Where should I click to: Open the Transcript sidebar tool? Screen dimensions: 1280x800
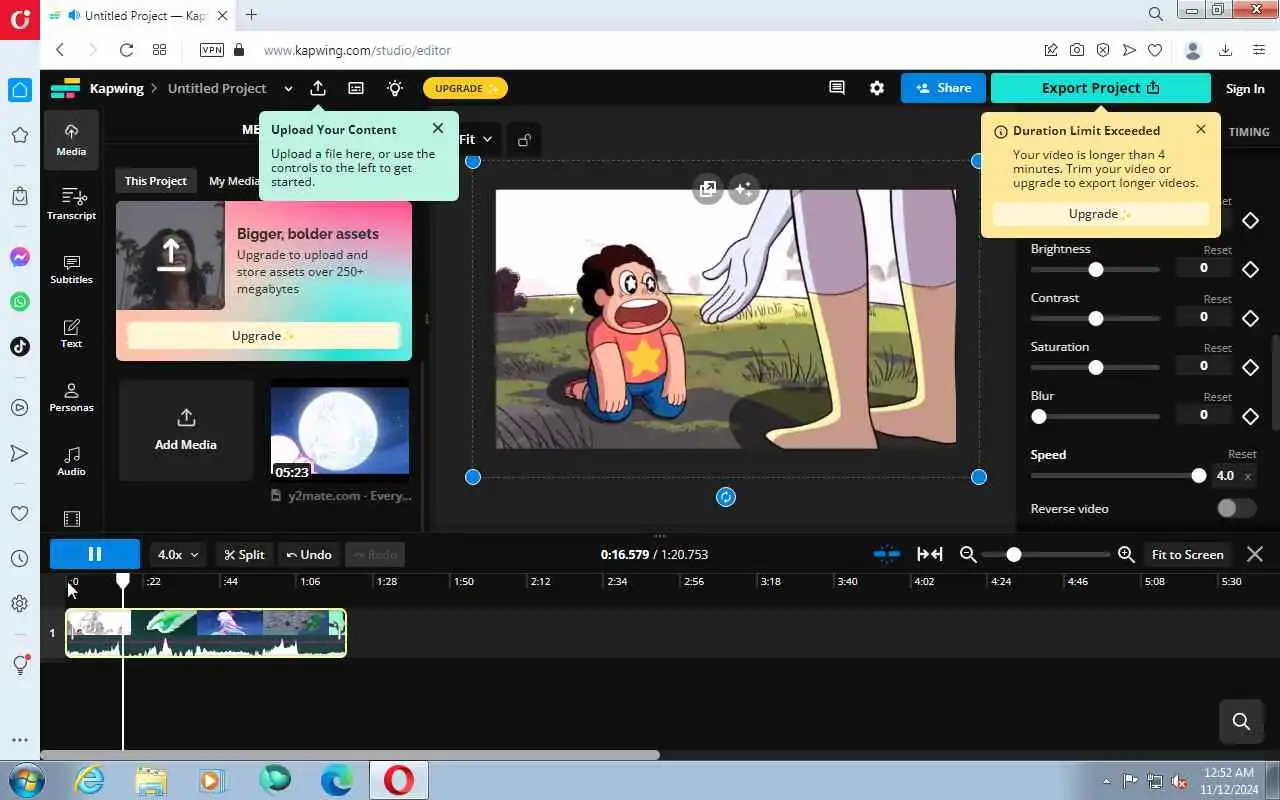[71, 204]
